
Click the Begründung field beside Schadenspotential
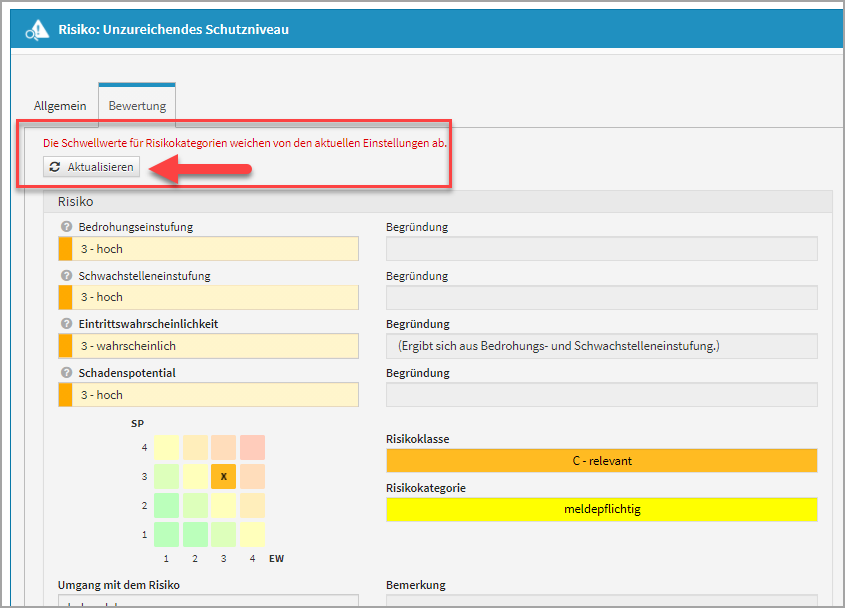pos(601,395)
